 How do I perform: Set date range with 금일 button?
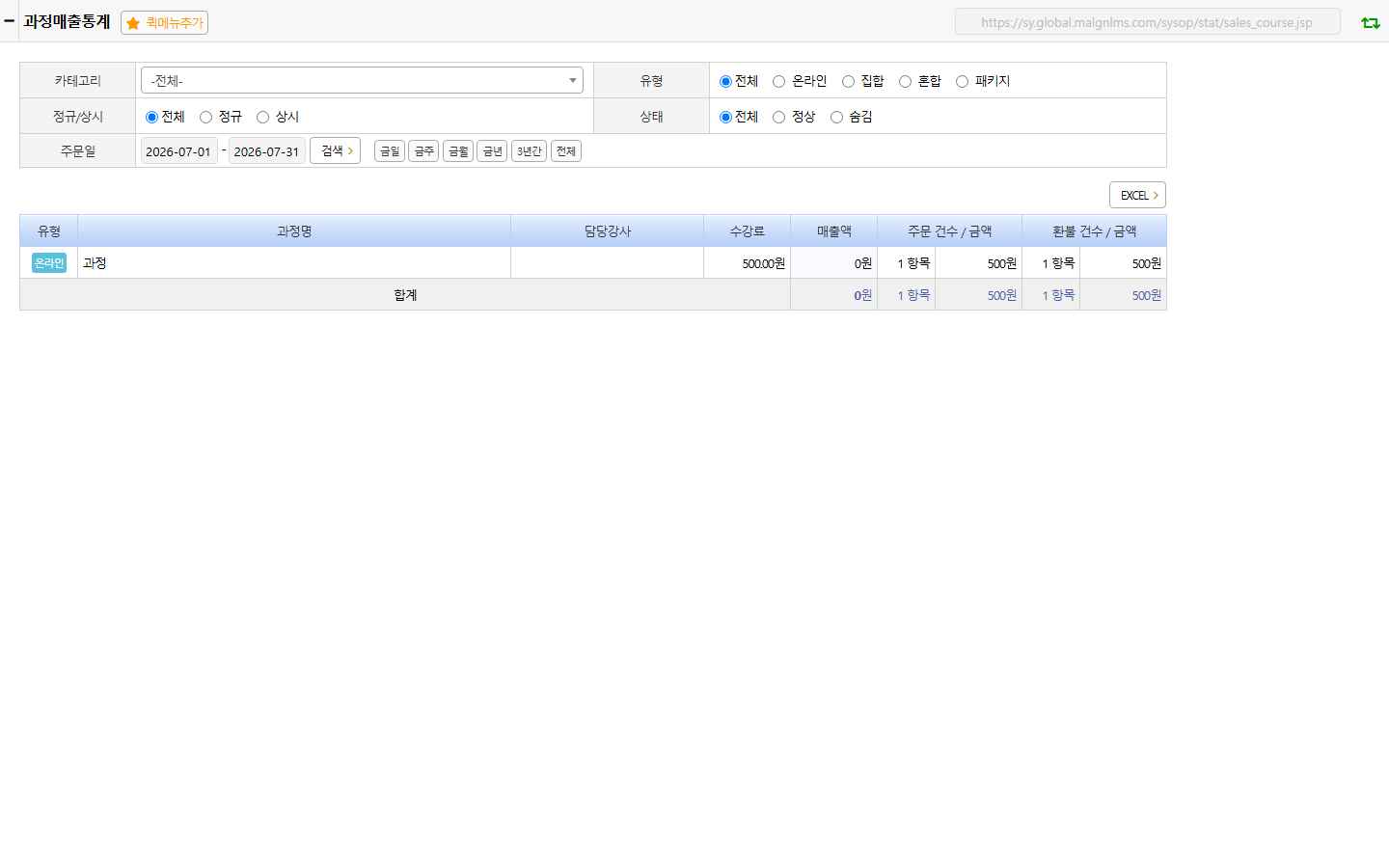coord(390,151)
